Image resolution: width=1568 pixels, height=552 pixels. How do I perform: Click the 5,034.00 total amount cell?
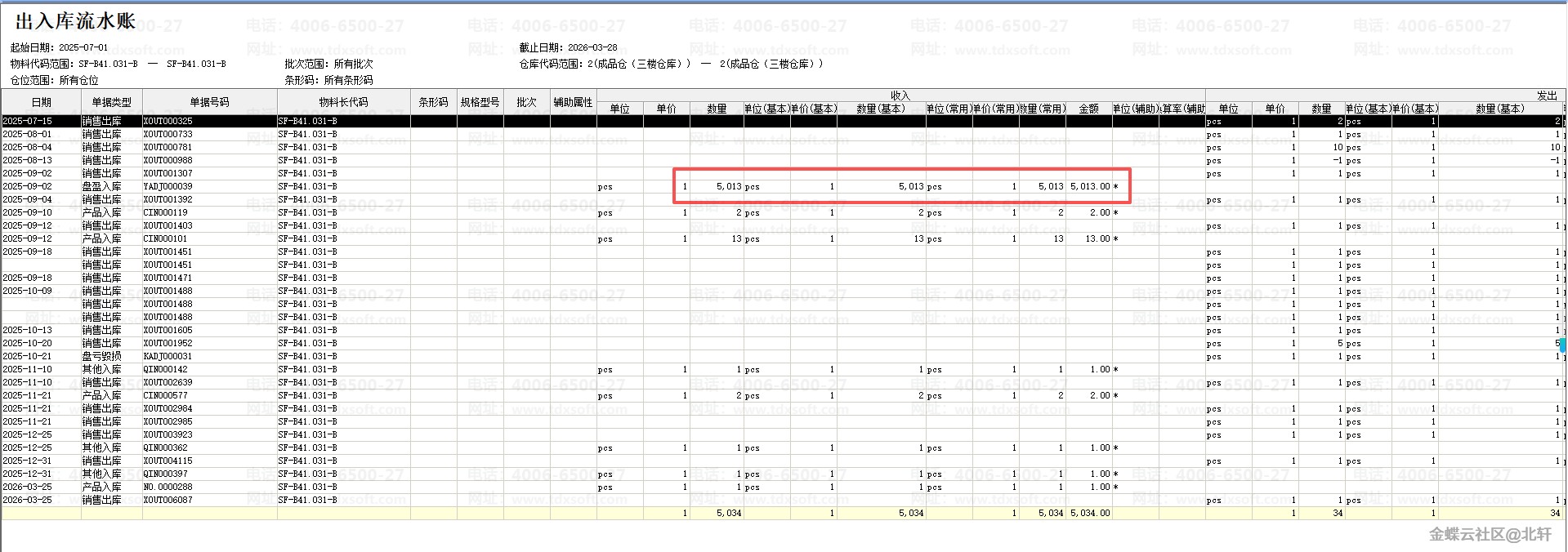tap(1090, 513)
